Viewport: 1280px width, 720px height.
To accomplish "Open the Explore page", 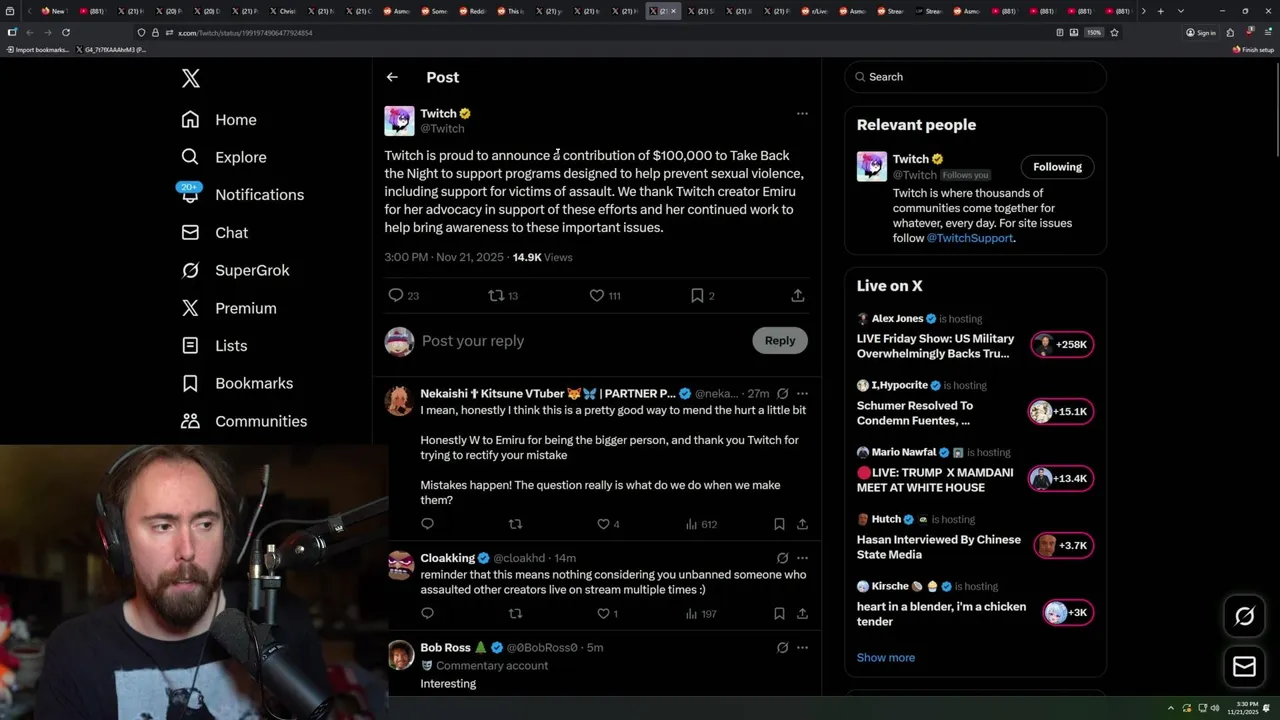I will coord(223,157).
